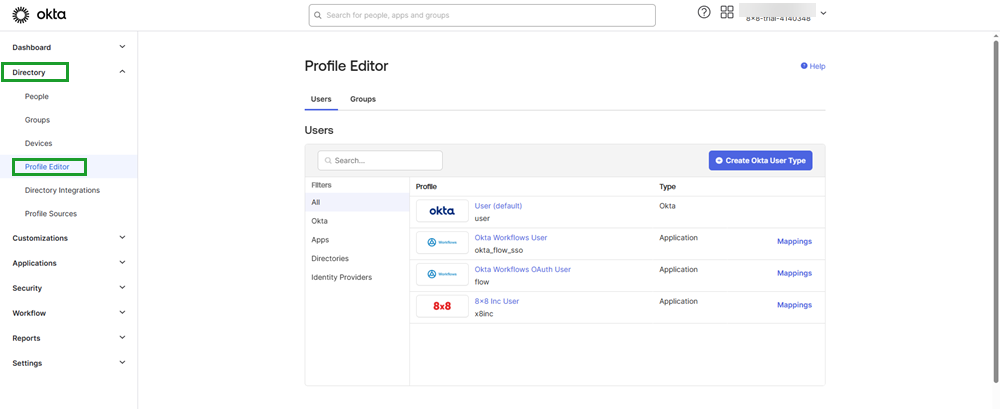Expand the Settings section chevron
Image resolution: width=1000 pixels, height=409 pixels.
click(x=123, y=362)
